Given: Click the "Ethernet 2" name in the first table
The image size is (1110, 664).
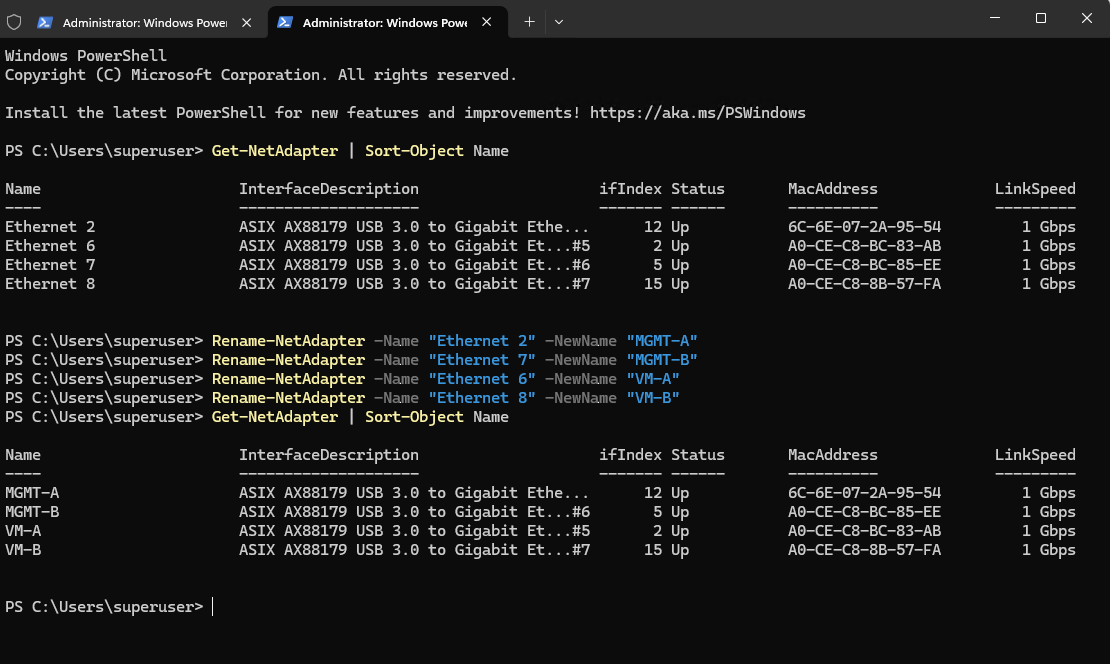Looking at the screenshot, I should pyautogui.click(x=50, y=227).
